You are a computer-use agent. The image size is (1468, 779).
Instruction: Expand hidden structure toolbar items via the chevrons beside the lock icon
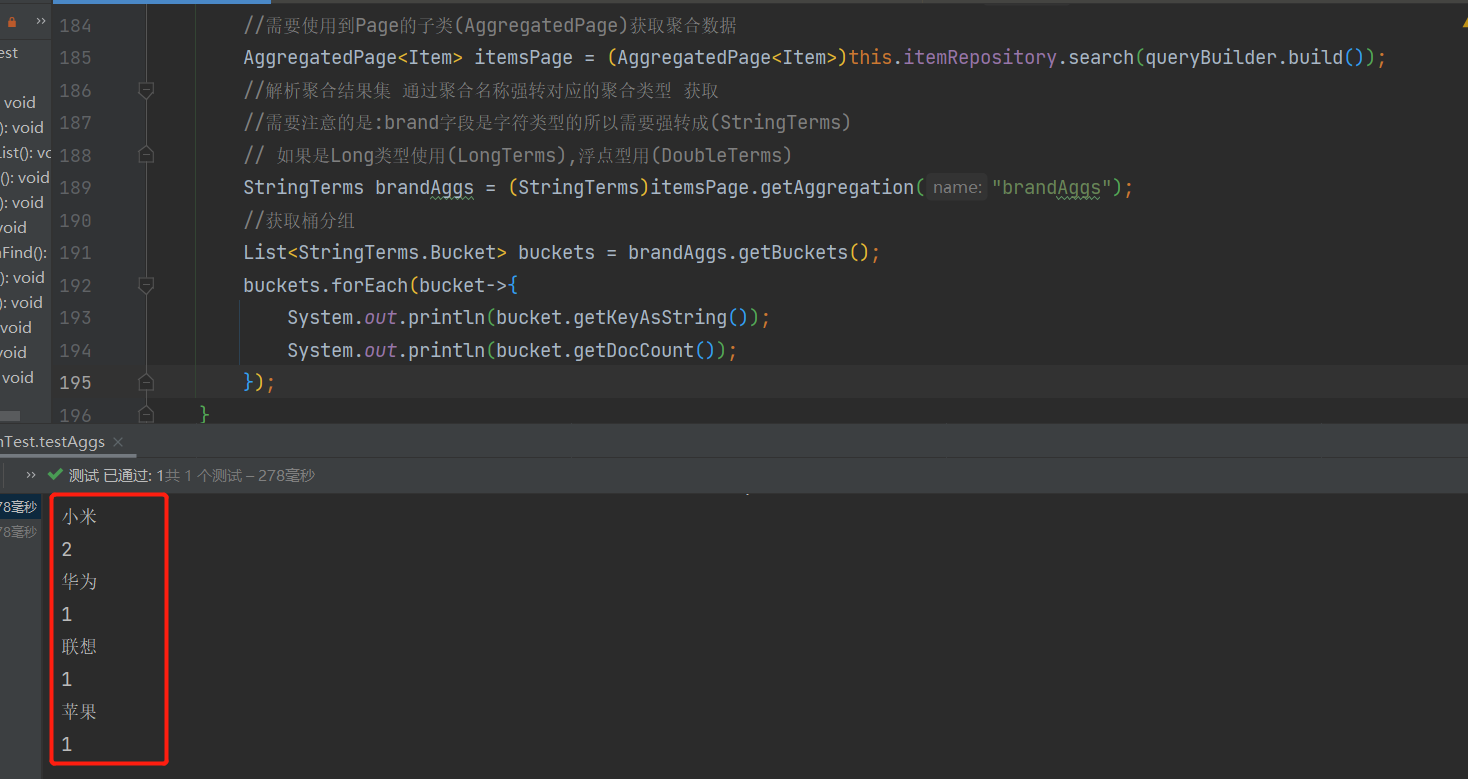tap(40, 21)
